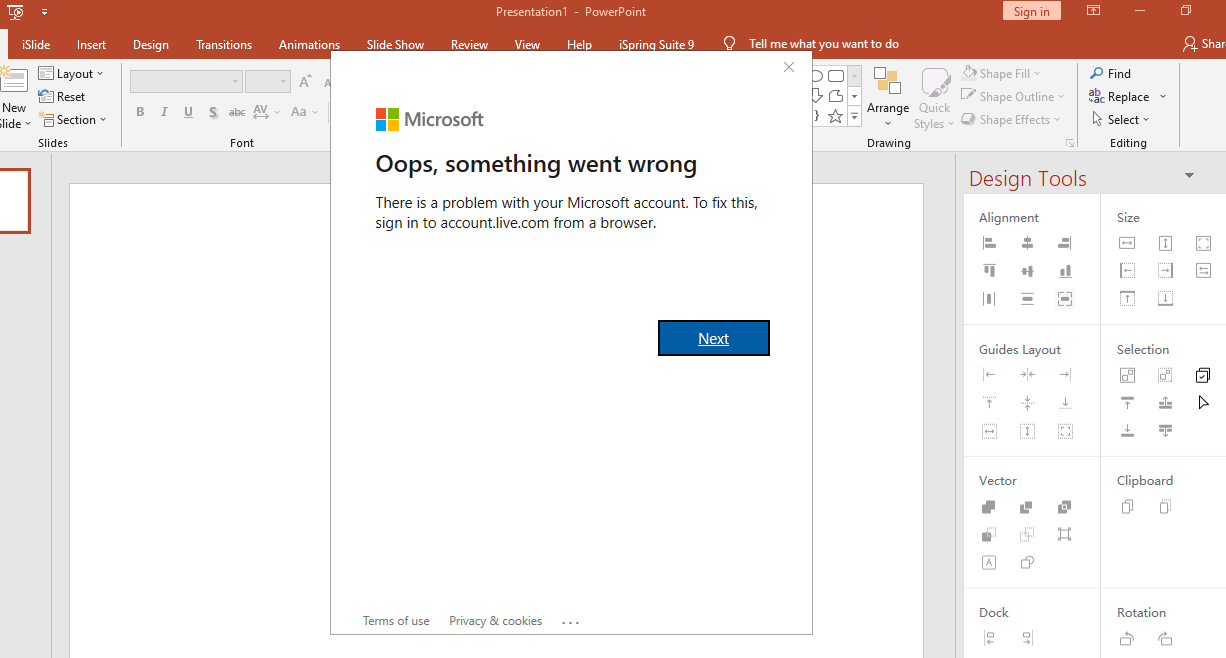Image resolution: width=1226 pixels, height=658 pixels.
Task: Click bring to front icon in Selection section
Action: click(x=1127, y=403)
